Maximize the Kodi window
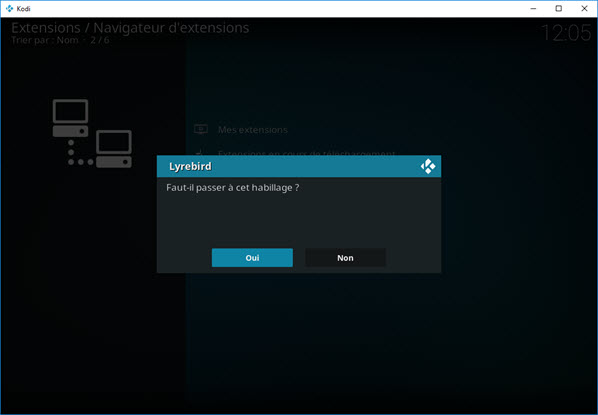 click(558, 8)
